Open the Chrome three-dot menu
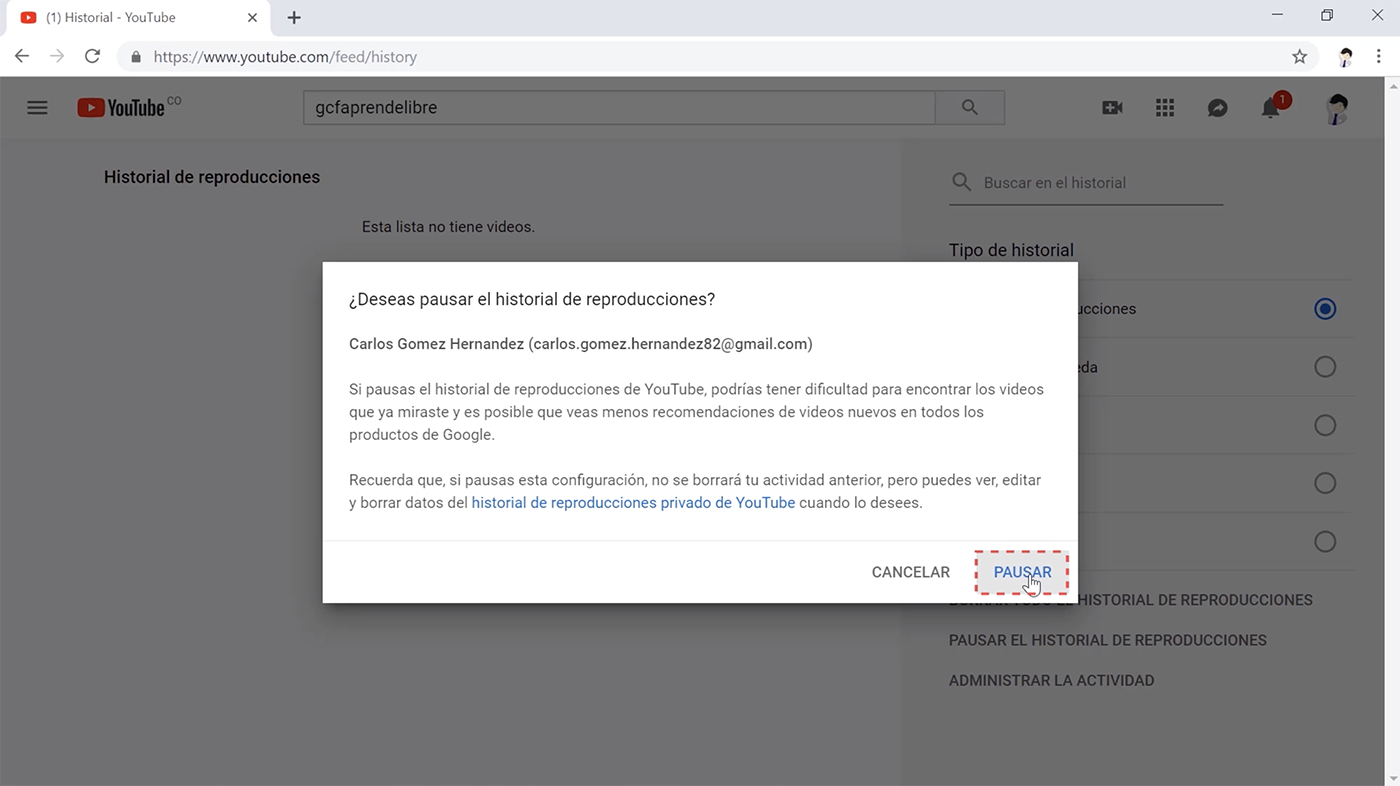The image size is (1400, 786). coord(1379,57)
